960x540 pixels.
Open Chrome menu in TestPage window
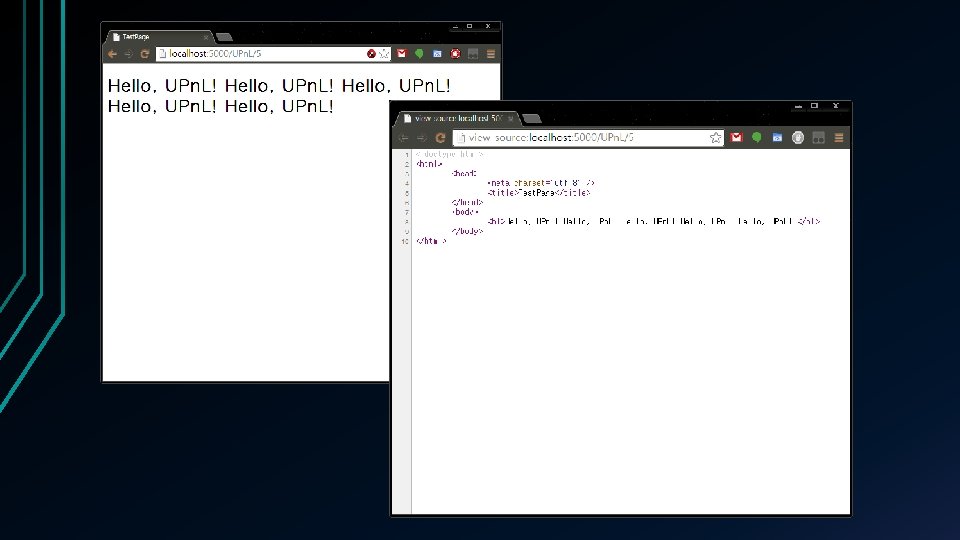point(490,54)
